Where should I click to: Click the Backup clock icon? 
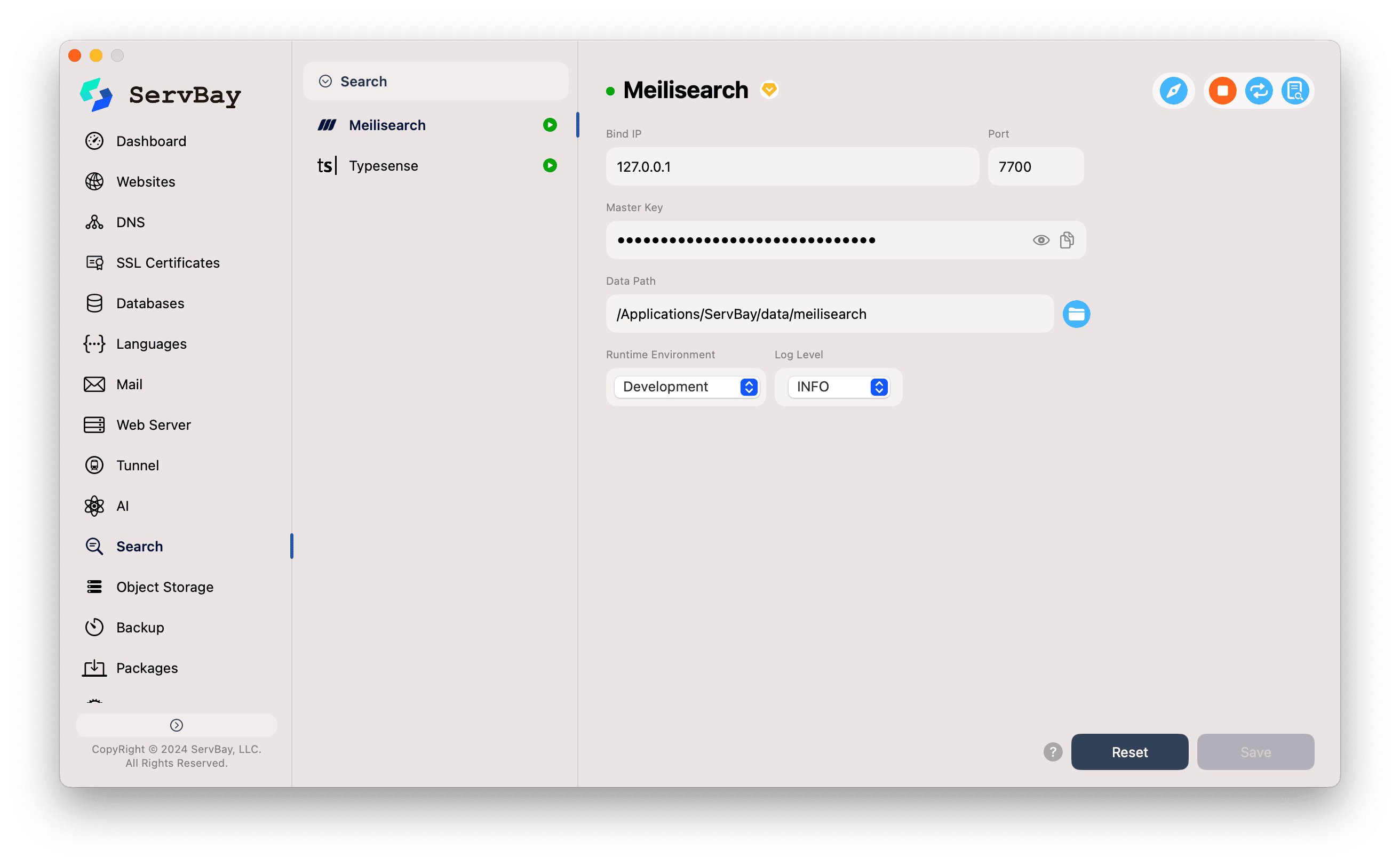94,628
